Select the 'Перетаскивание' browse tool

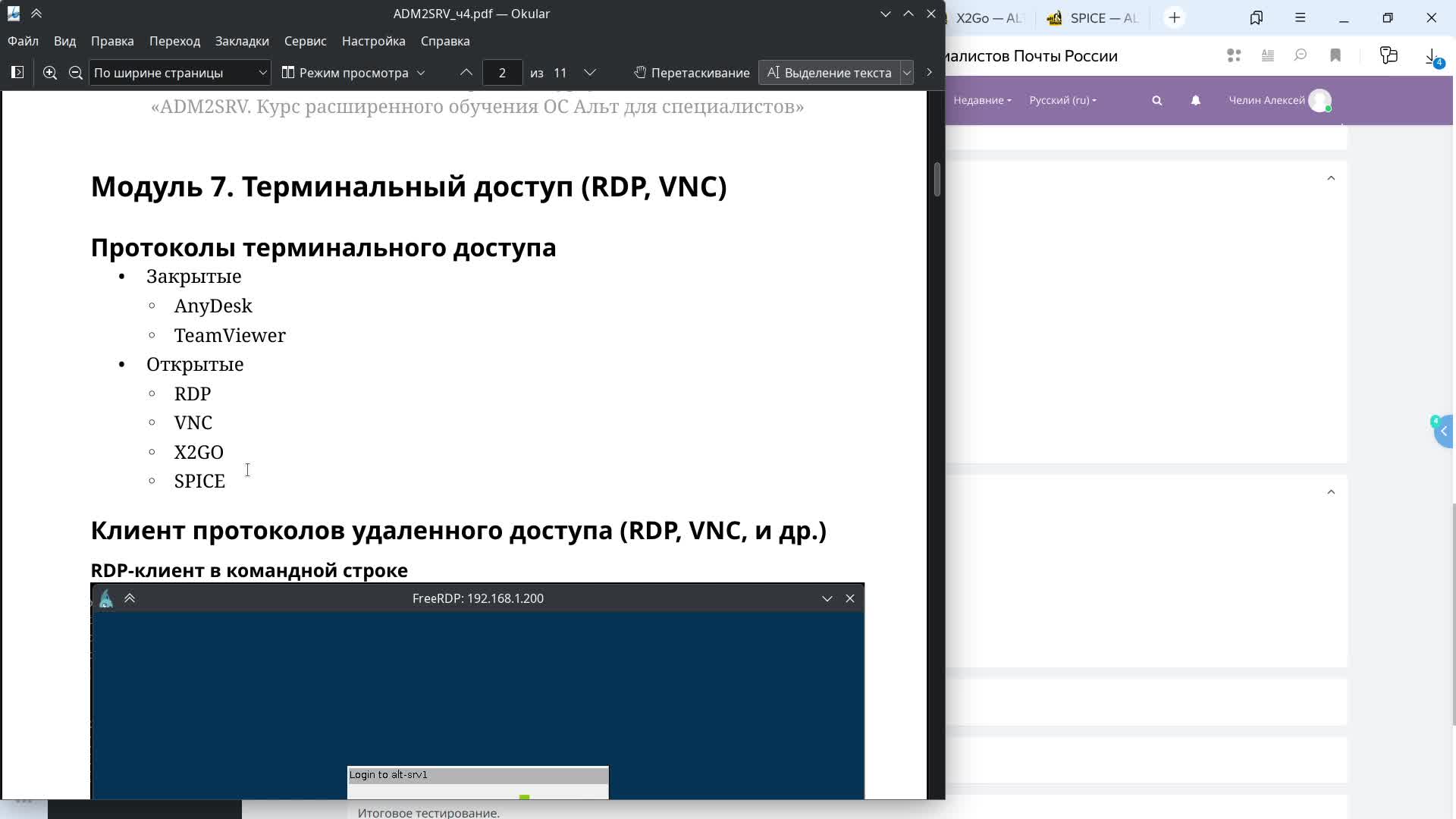click(x=692, y=73)
